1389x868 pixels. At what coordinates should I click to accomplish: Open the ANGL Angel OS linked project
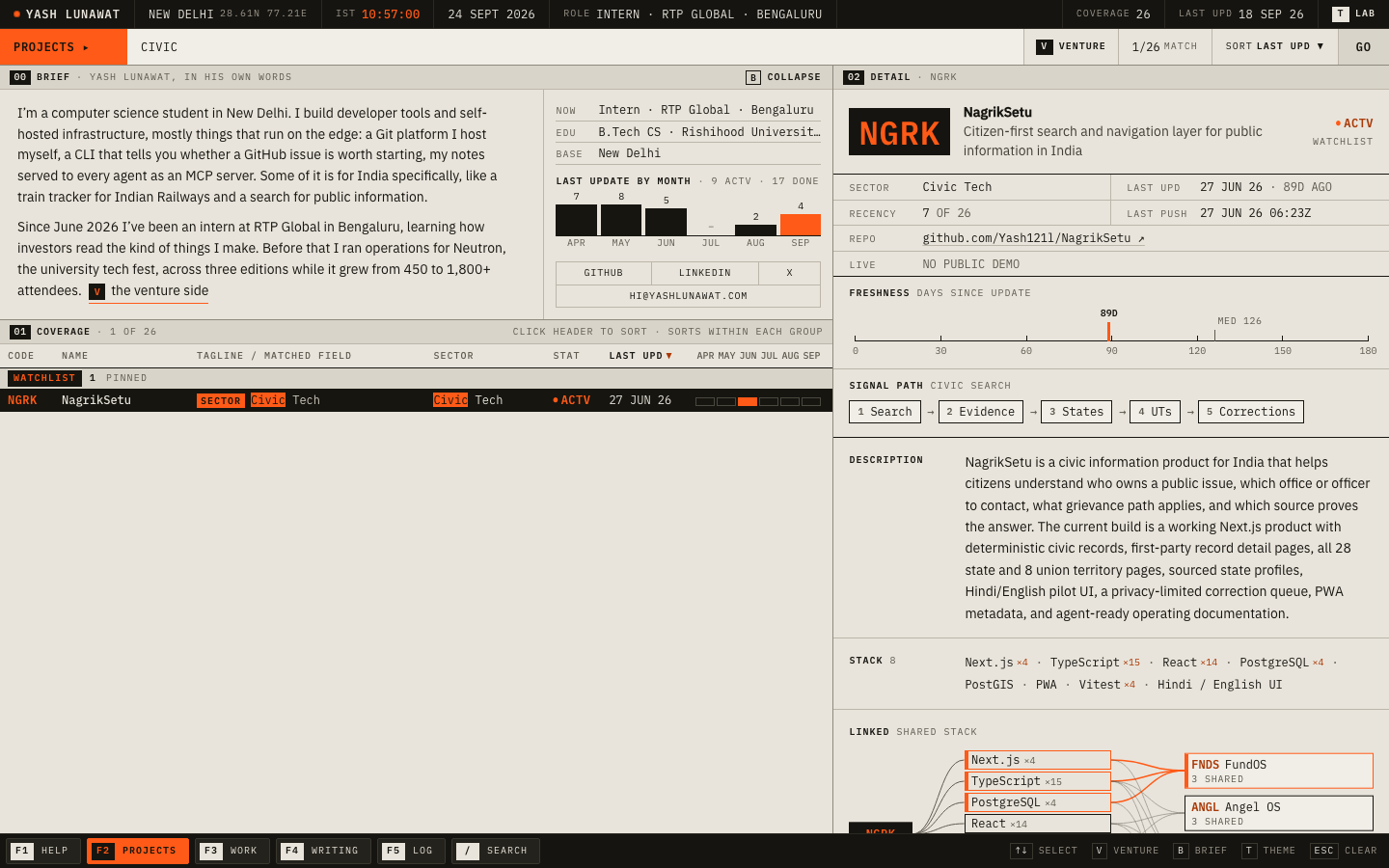[x=1279, y=813]
